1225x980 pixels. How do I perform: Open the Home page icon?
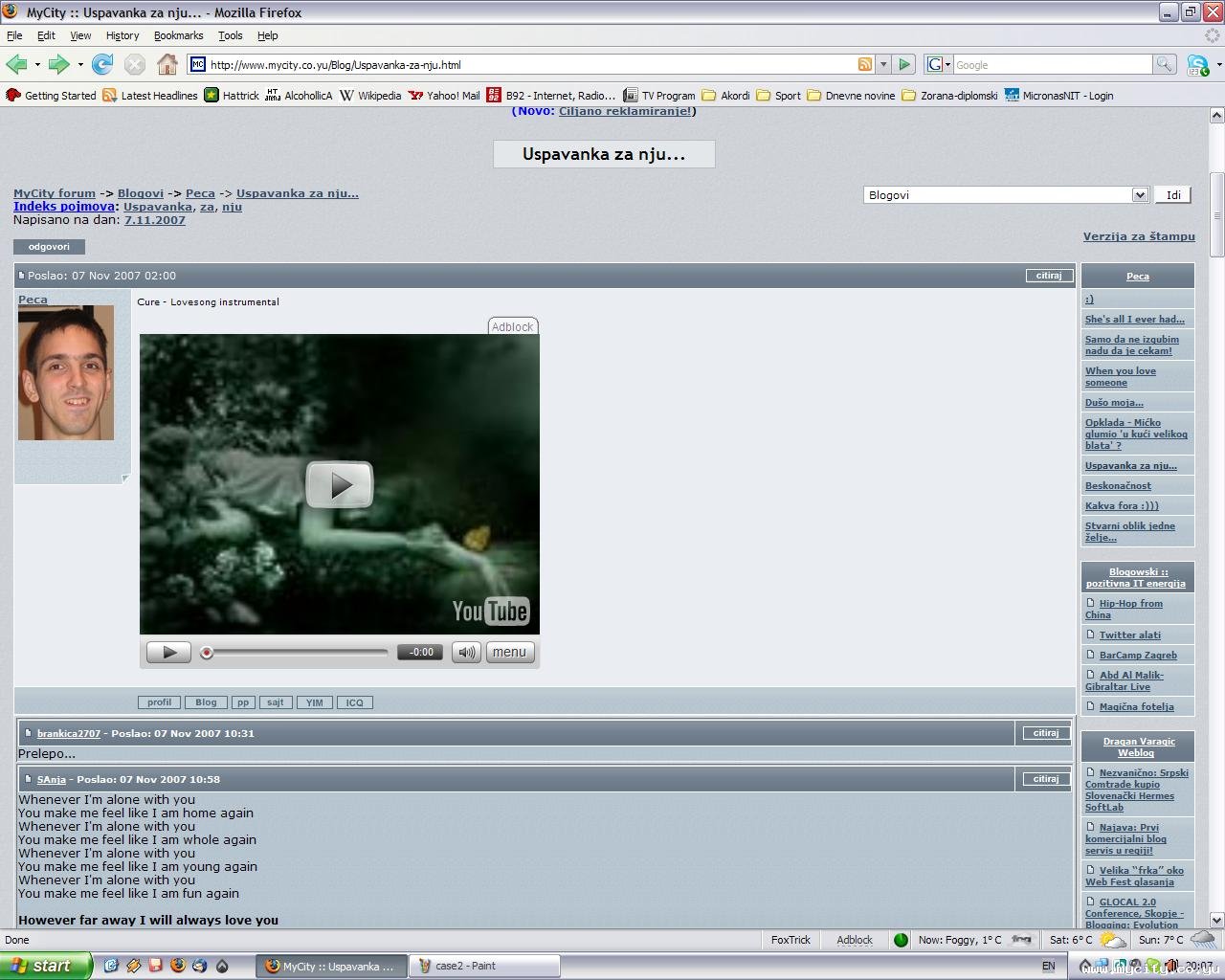point(167,64)
